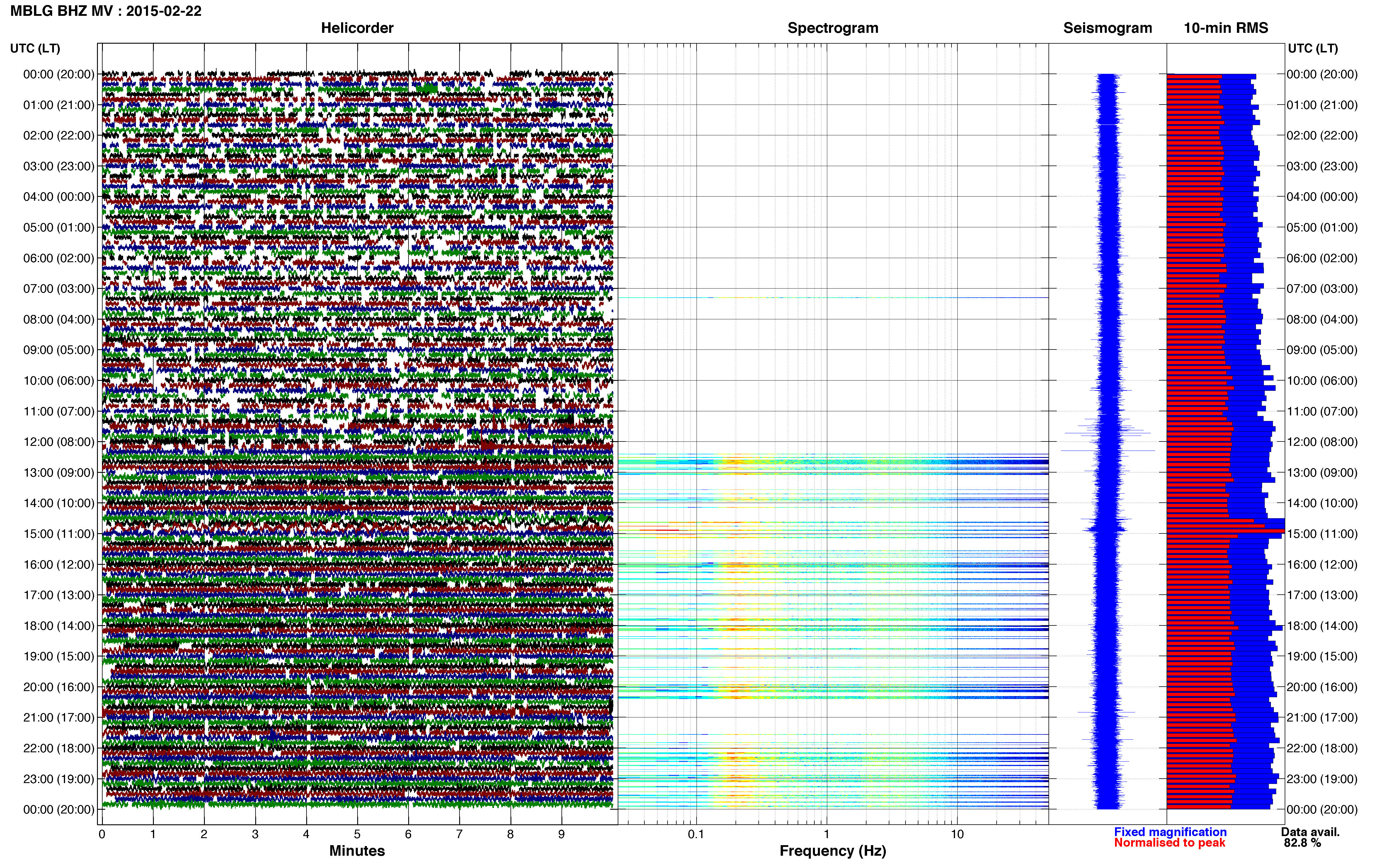Screen dimensions: 1389x868
Task: Click '10:00 (06:00)' on the Helicorder axis
Action: coord(59,381)
